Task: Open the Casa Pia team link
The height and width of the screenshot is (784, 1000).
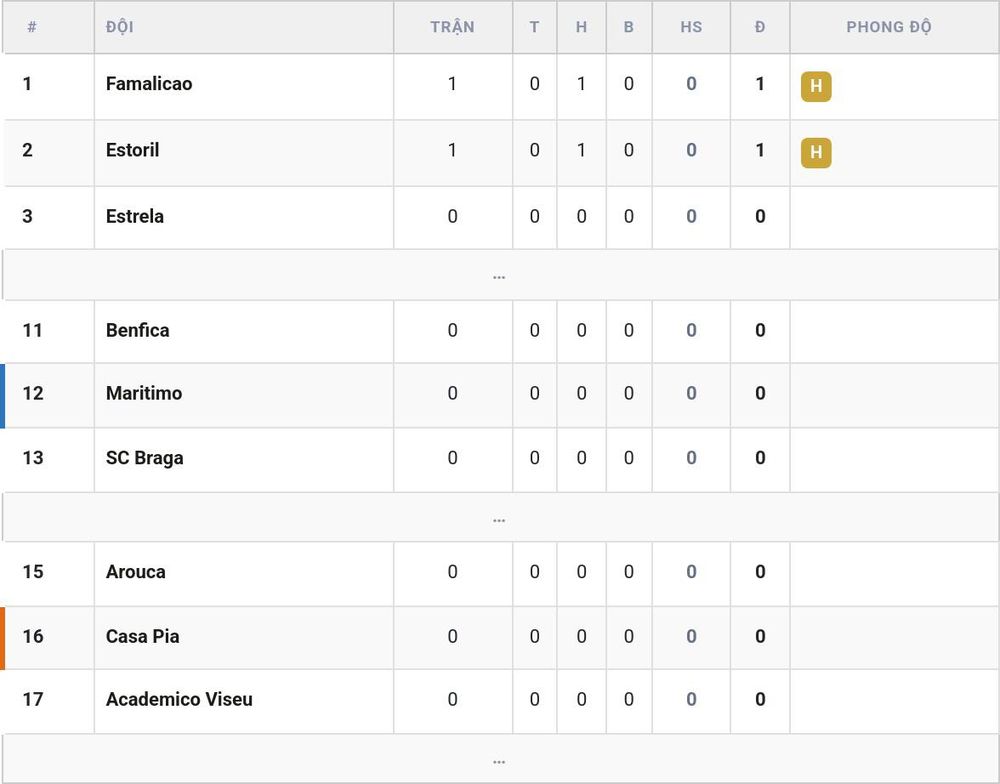Action: (x=142, y=636)
